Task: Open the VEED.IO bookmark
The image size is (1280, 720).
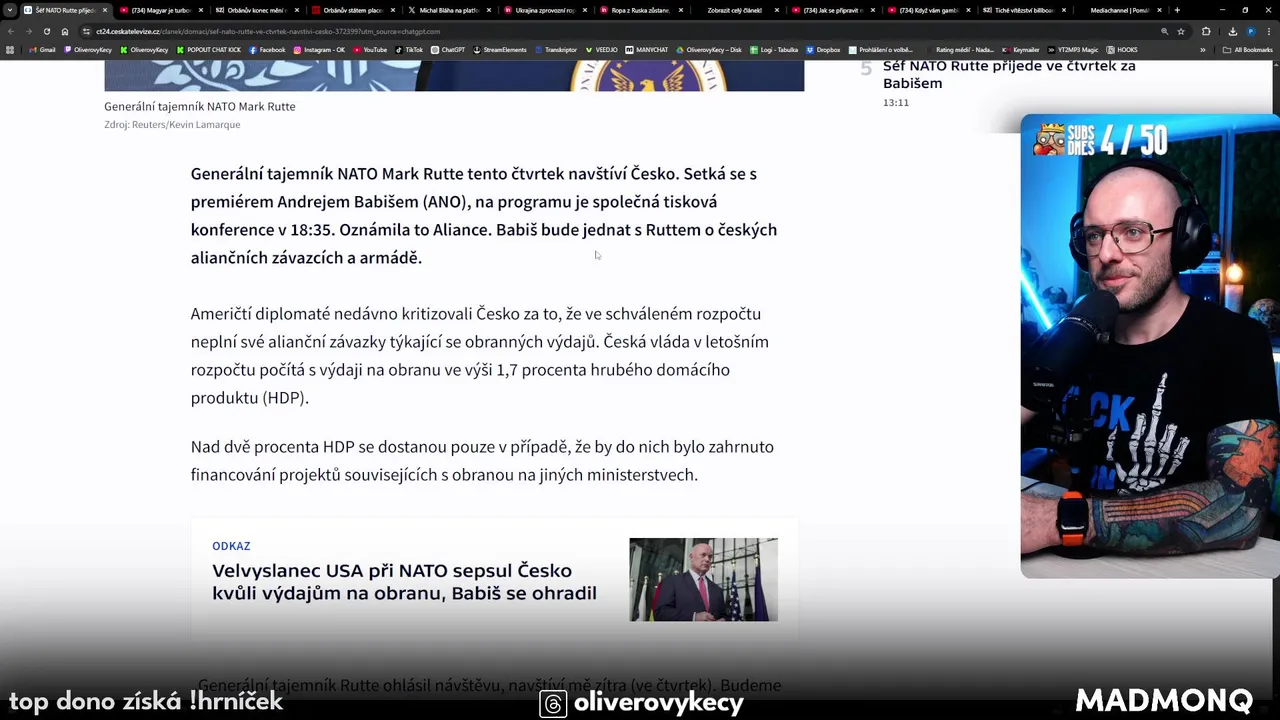Action: pos(602,50)
